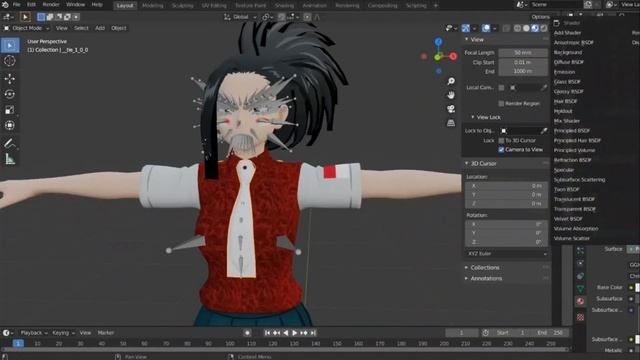Open the Playback dropdown in timeline
Screen dimensions: 640x360
click(x=33, y=333)
